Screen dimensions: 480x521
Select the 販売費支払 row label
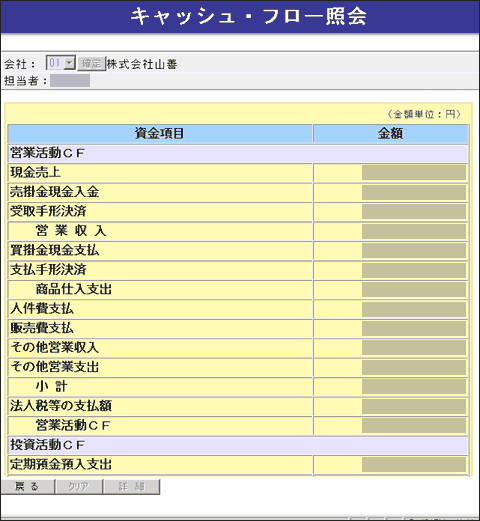click(x=42, y=328)
